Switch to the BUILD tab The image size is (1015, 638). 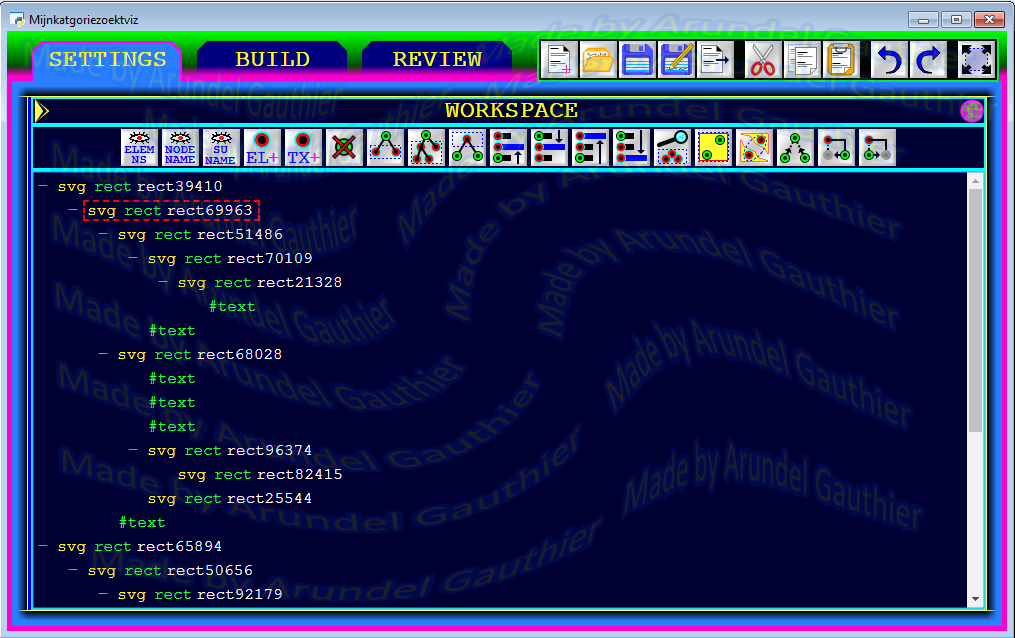pyautogui.click(x=272, y=60)
